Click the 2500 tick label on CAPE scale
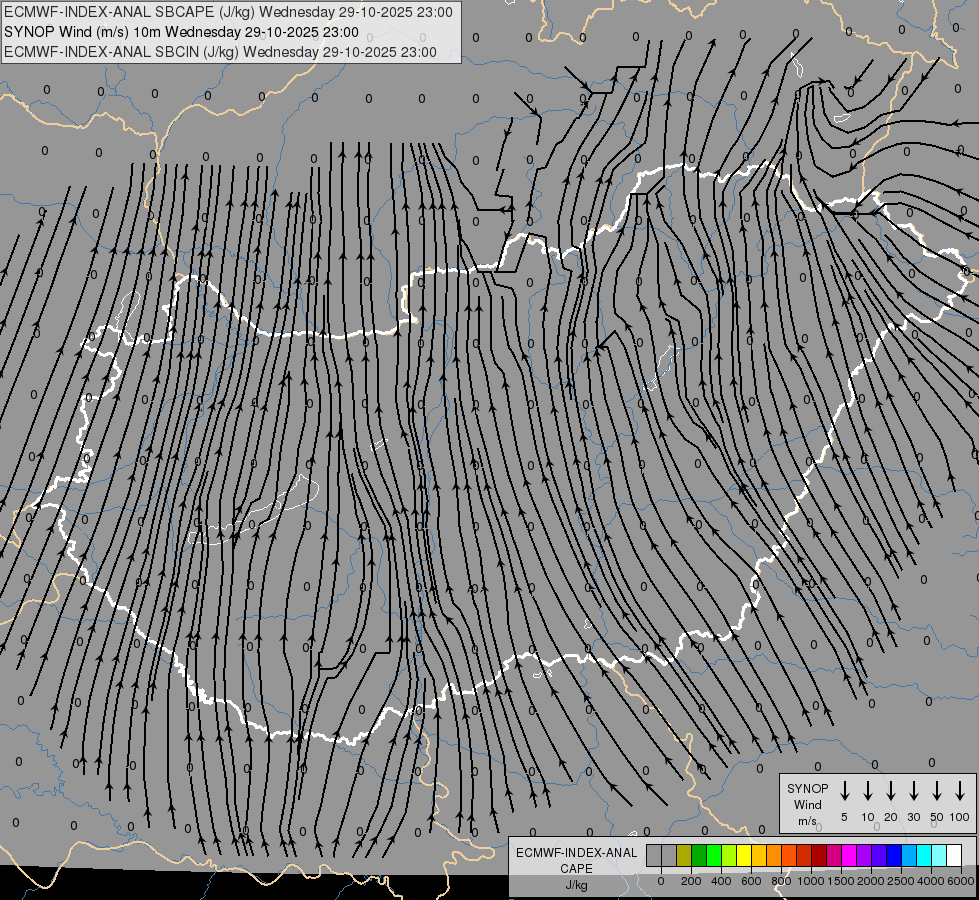The image size is (979, 900). coord(901,881)
